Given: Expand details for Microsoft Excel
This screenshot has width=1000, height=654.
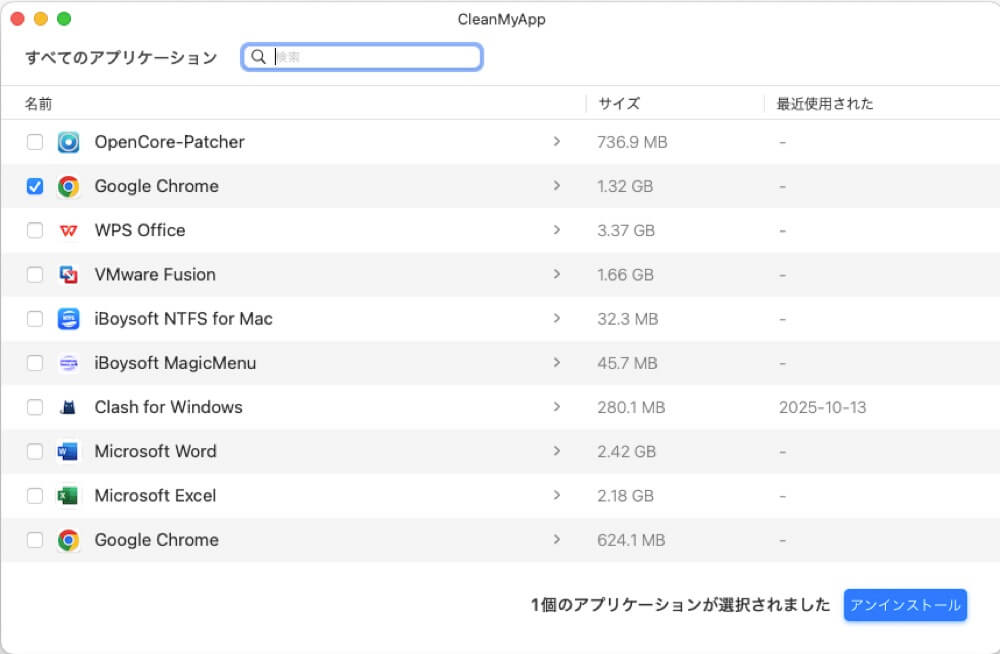Looking at the screenshot, I should coord(558,495).
